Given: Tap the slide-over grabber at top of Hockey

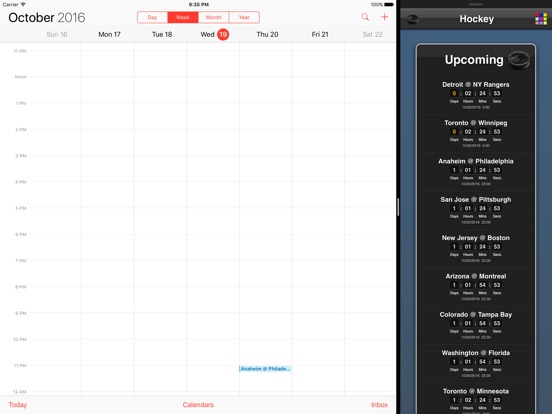Looking at the screenshot, I should (476, 4).
